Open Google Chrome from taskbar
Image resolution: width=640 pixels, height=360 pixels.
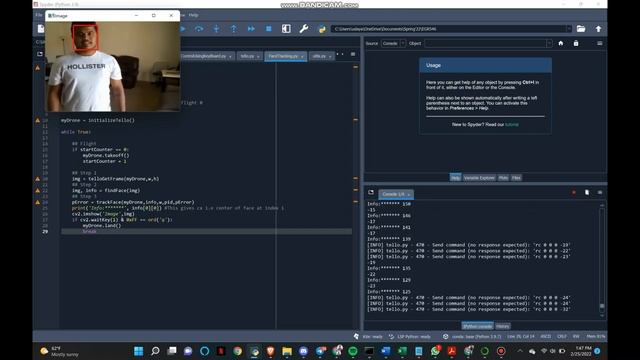coord(237,351)
